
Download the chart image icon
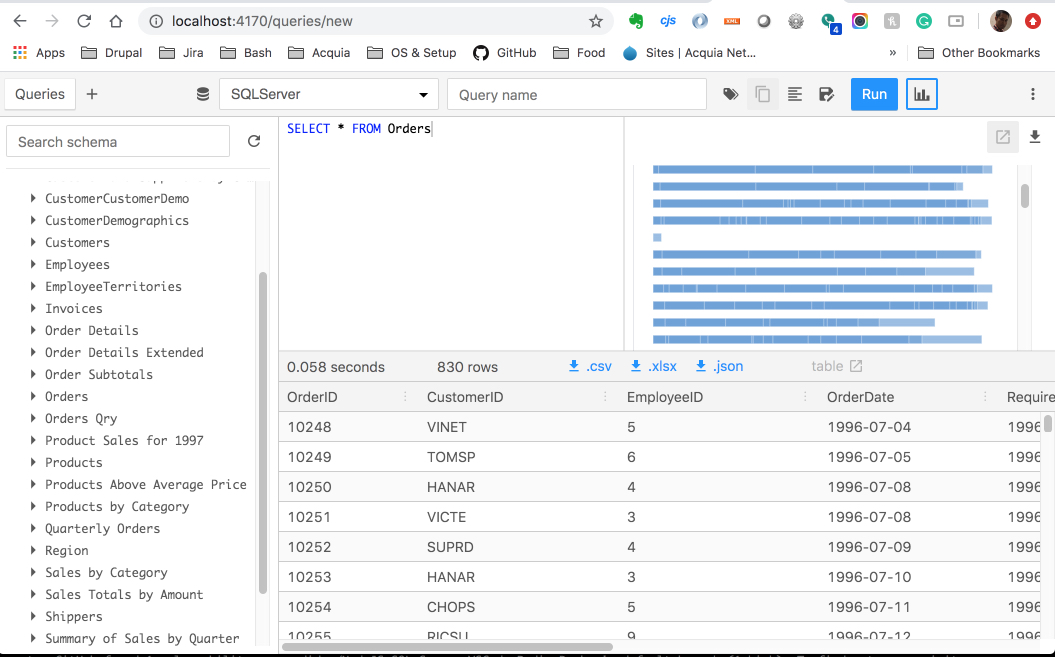click(x=1035, y=137)
